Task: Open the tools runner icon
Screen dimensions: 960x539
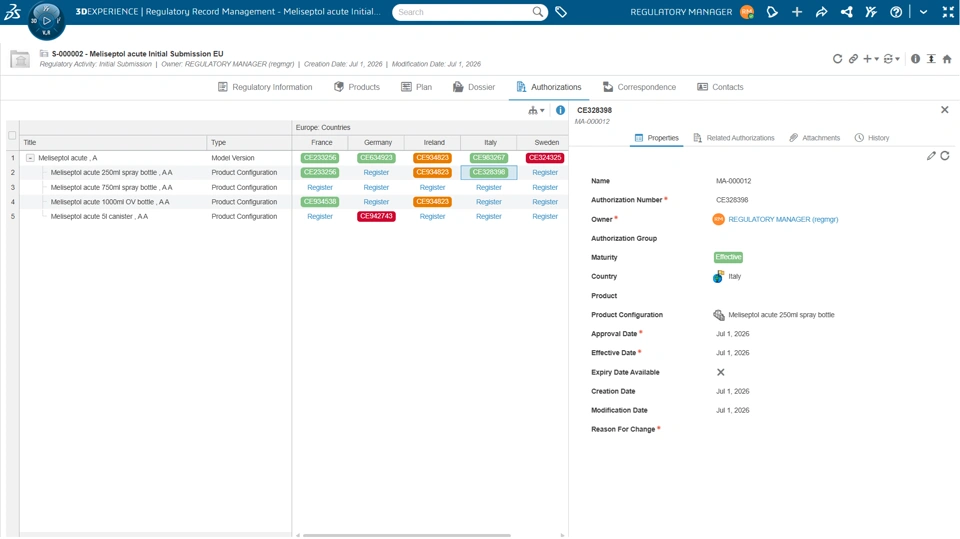Action: [x=871, y=12]
